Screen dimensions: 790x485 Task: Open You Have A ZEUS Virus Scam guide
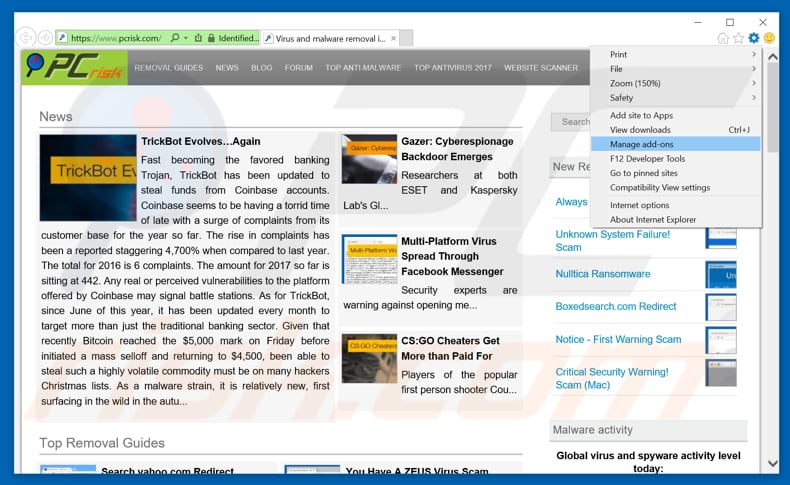point(417,471)
